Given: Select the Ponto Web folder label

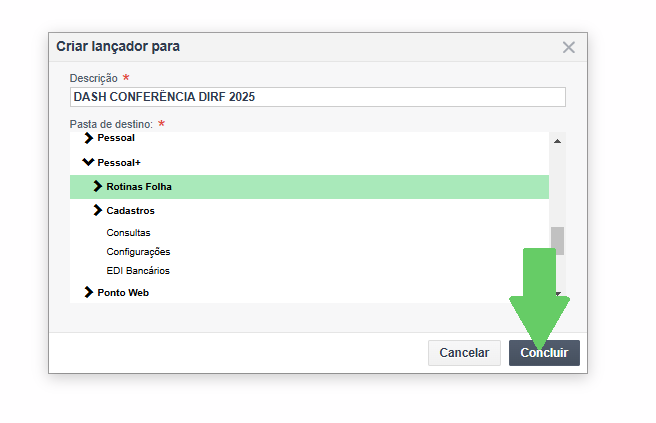Looking at the screenshot, I should 123,293.
